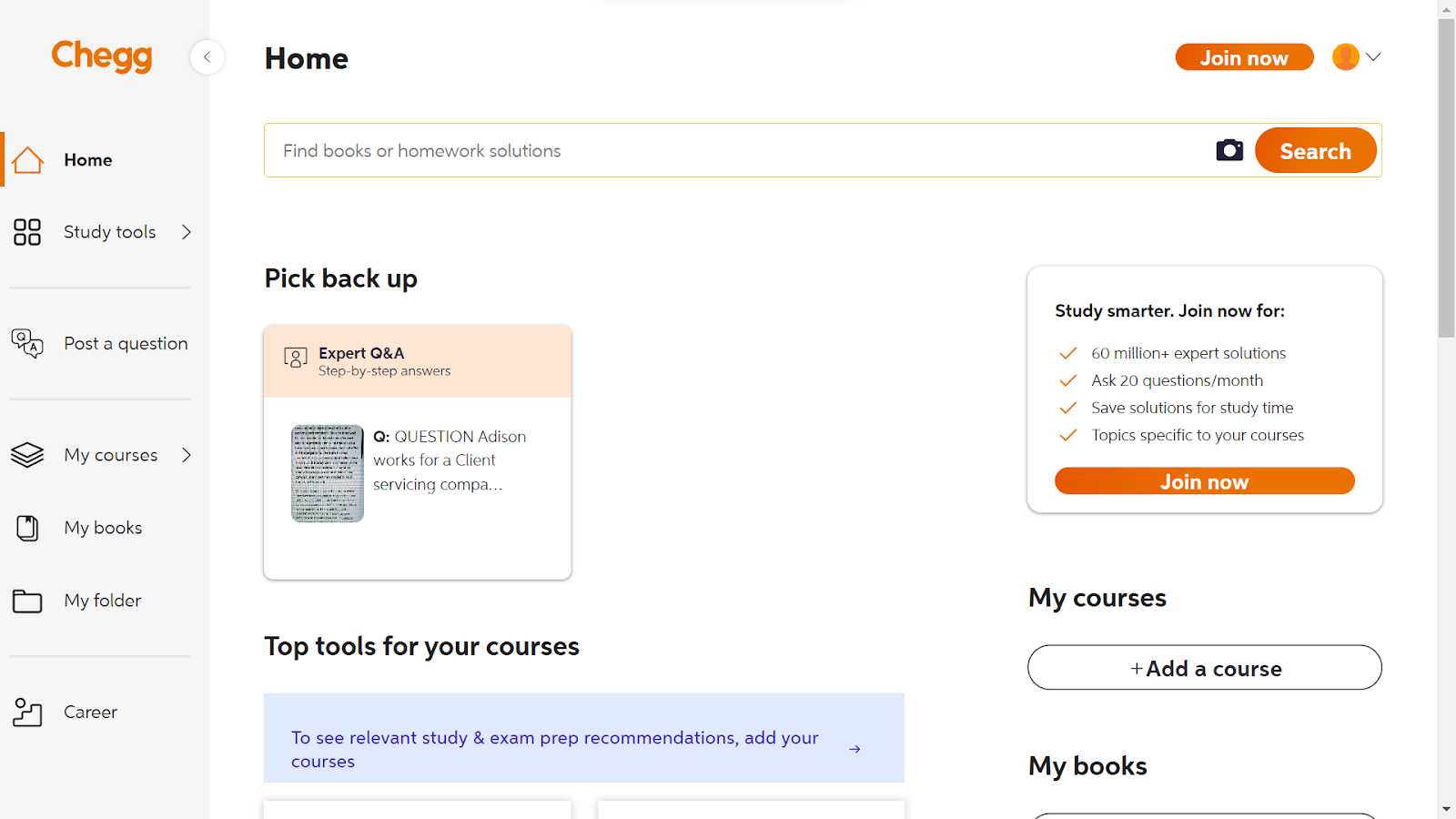This screenshot has height=819, width=1456.
Task: Click the Top tools for your courses heading
Action: (x=421, y=646)
